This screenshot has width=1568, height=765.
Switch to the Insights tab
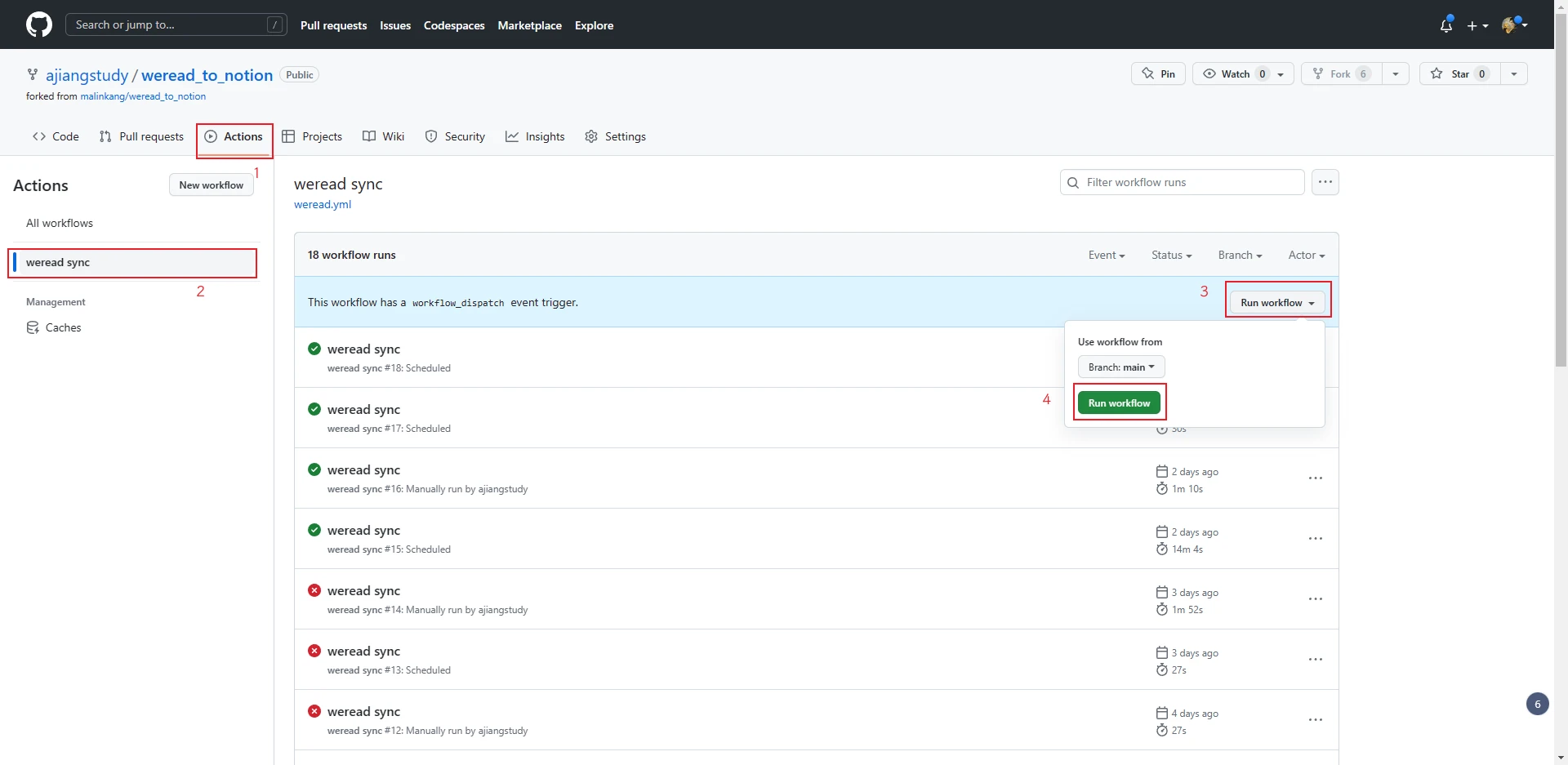point(535,136)
